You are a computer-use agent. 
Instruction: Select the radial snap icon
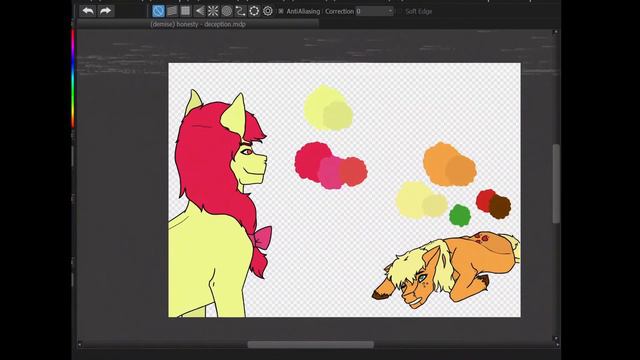tap(213, 11)
